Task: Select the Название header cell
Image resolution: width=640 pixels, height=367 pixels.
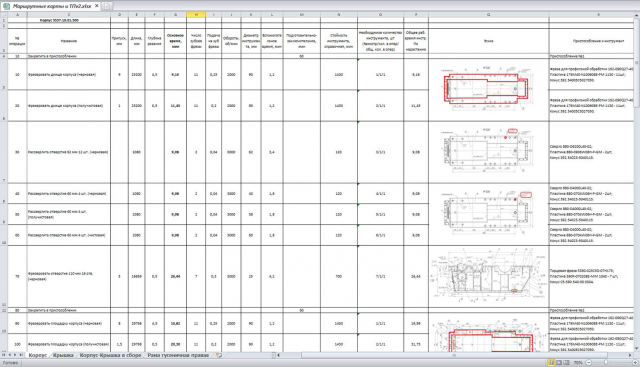Action: (x=69, y=41)
